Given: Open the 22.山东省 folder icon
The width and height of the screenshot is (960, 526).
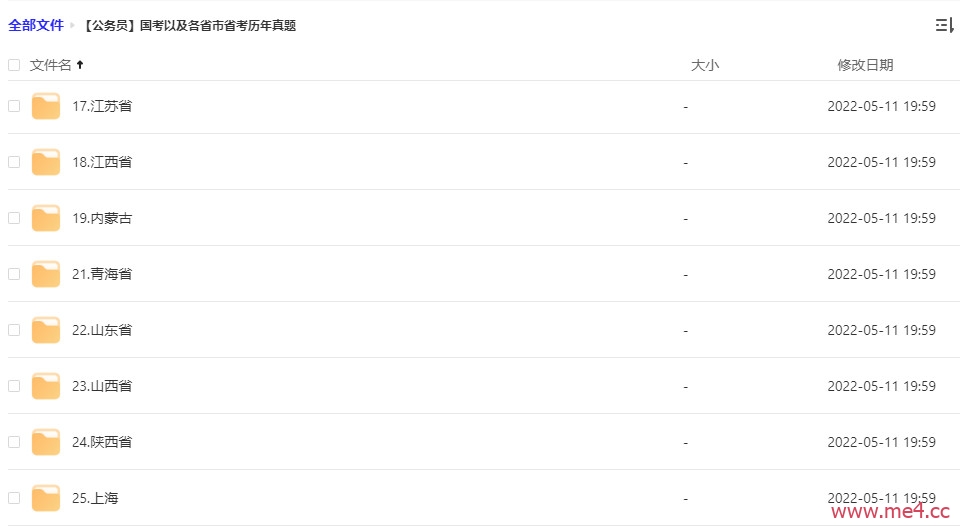Looking at the screenshot, I should (x=46, y=331).
